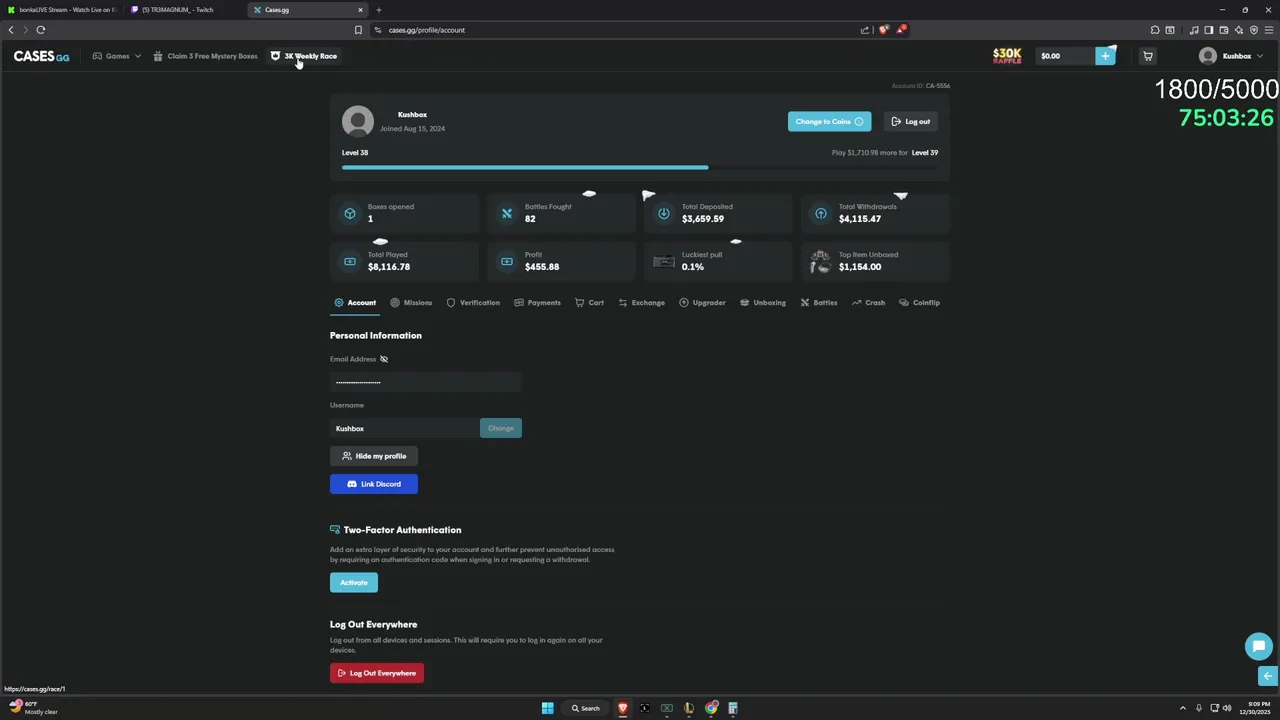Click the Change username button
This screenshot has height=720, width=1280.
pos(501,428)
